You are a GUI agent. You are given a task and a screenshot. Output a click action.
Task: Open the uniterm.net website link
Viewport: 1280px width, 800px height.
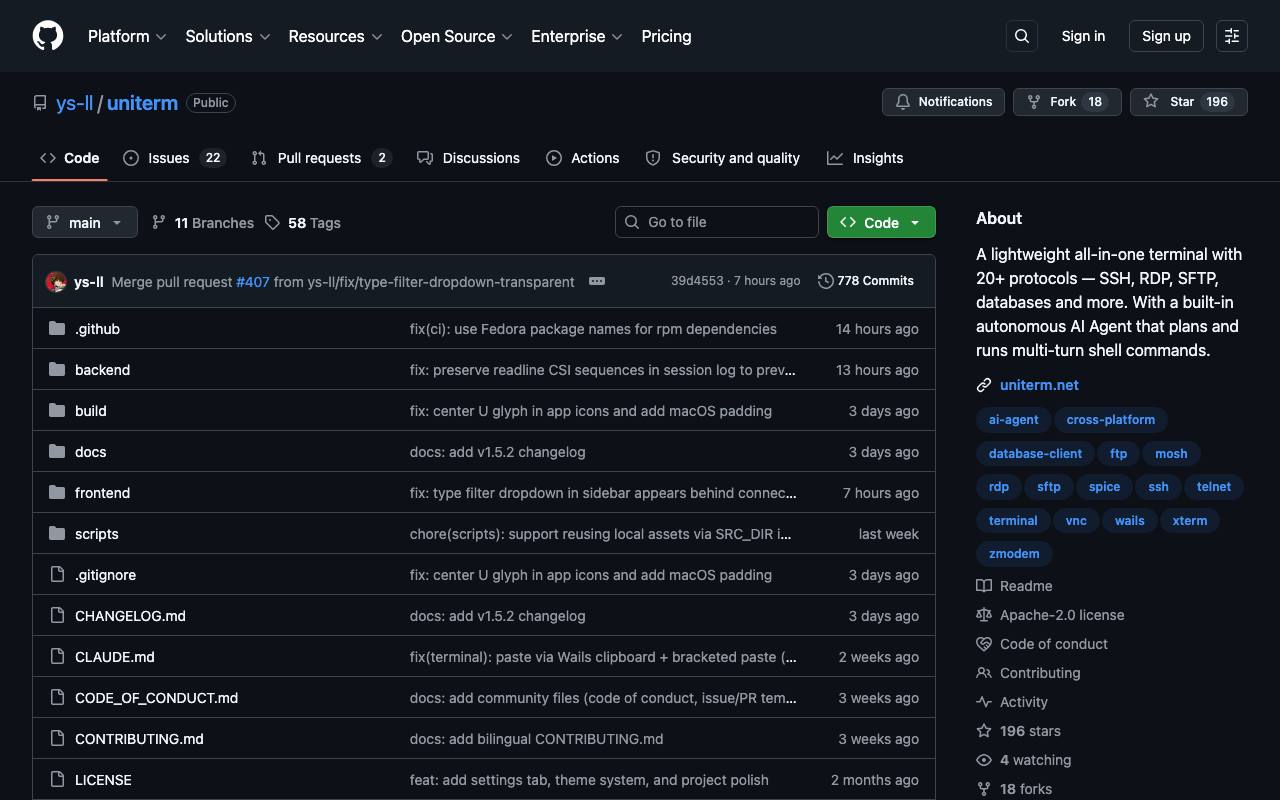(x=1039, y=385)
